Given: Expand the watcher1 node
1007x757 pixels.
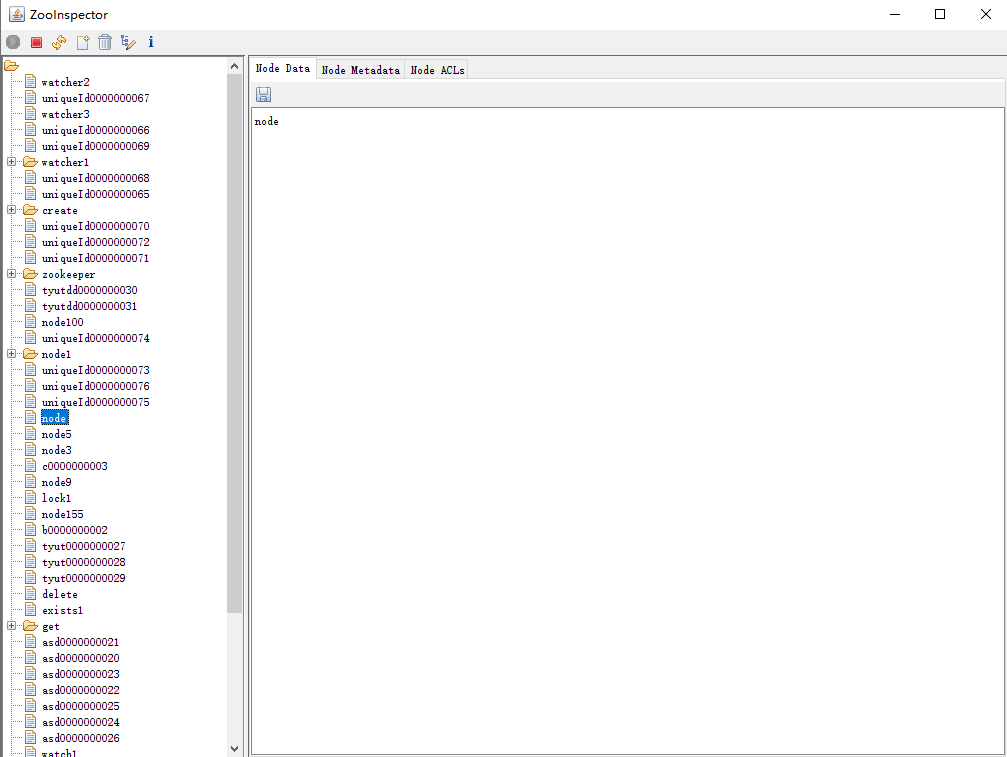Looking at the screenshot, I should coord(12,162).
